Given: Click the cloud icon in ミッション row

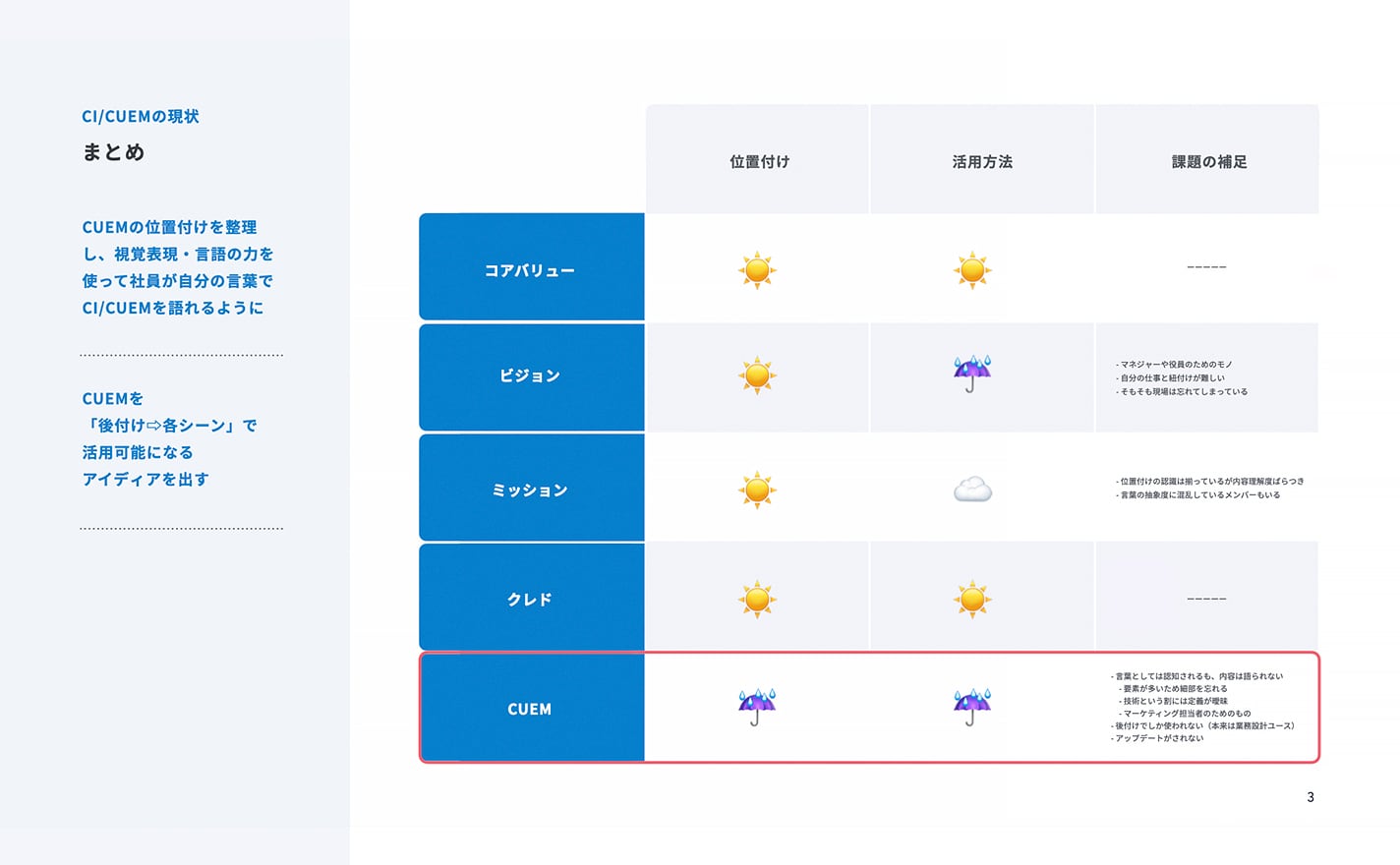Looking at the screenshot, I should click(972, 490).
